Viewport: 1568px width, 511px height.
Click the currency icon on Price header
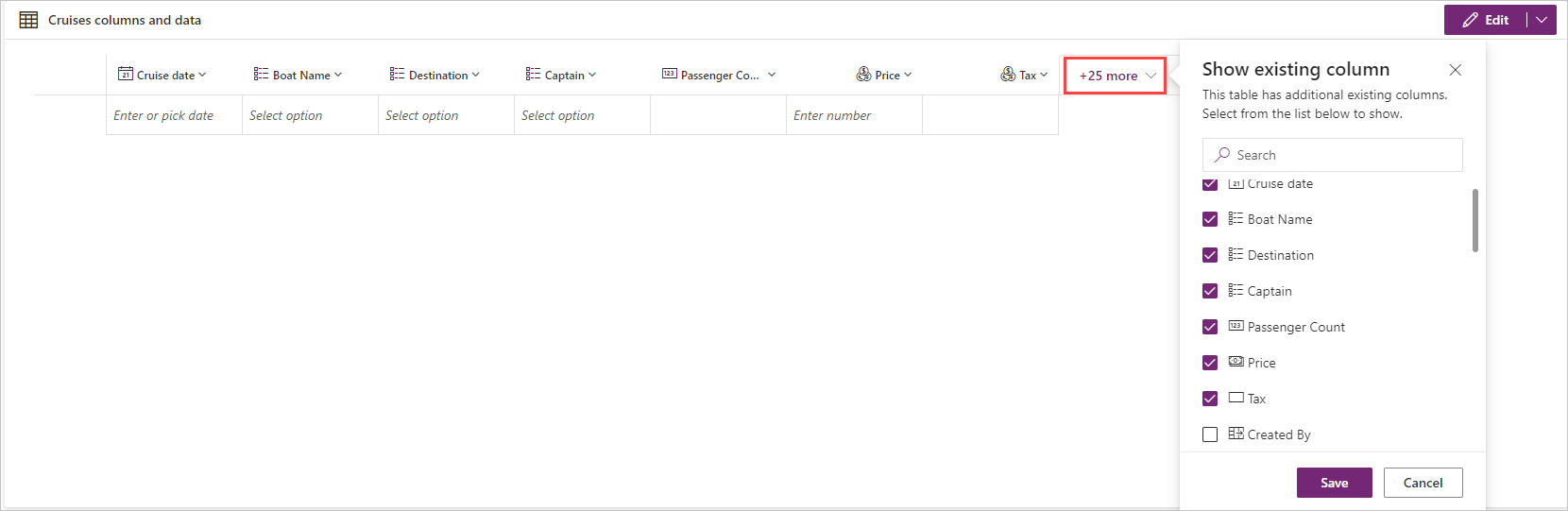[863, 75]
